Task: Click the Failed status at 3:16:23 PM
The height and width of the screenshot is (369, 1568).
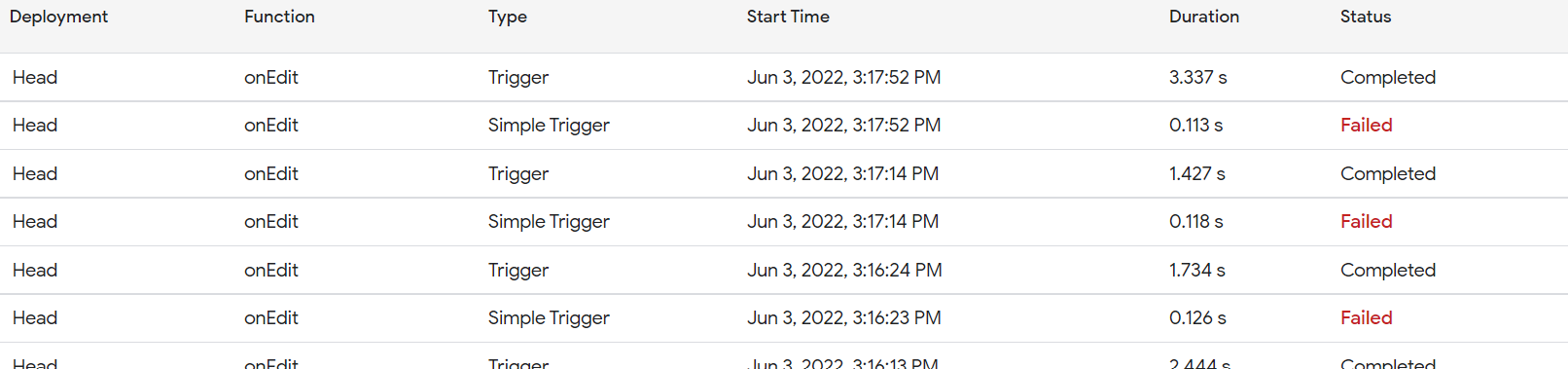Action: coord(1366,317)
